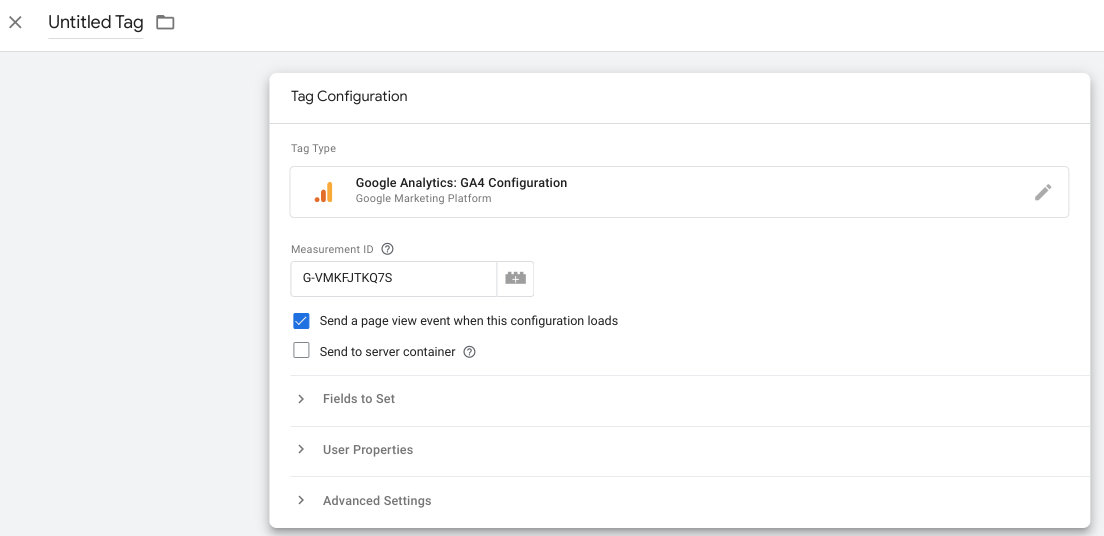Expand the User Properties chevron
The height and width of the screenshot is (536, 1104).
pyautogui.click(x=301, y=450)
